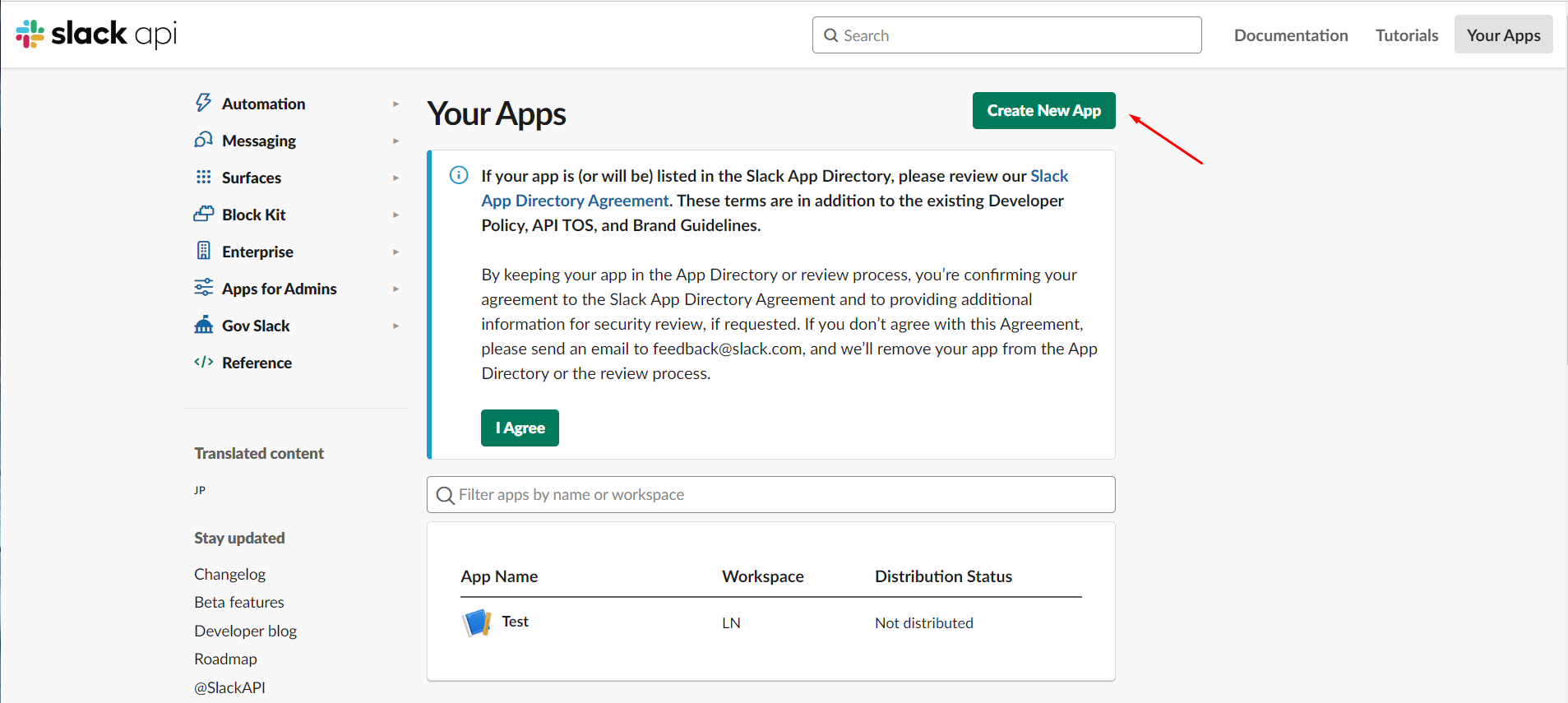Click the App Name column header
The height and width of the screenshot is (703, 1568).
pos(499,576)
